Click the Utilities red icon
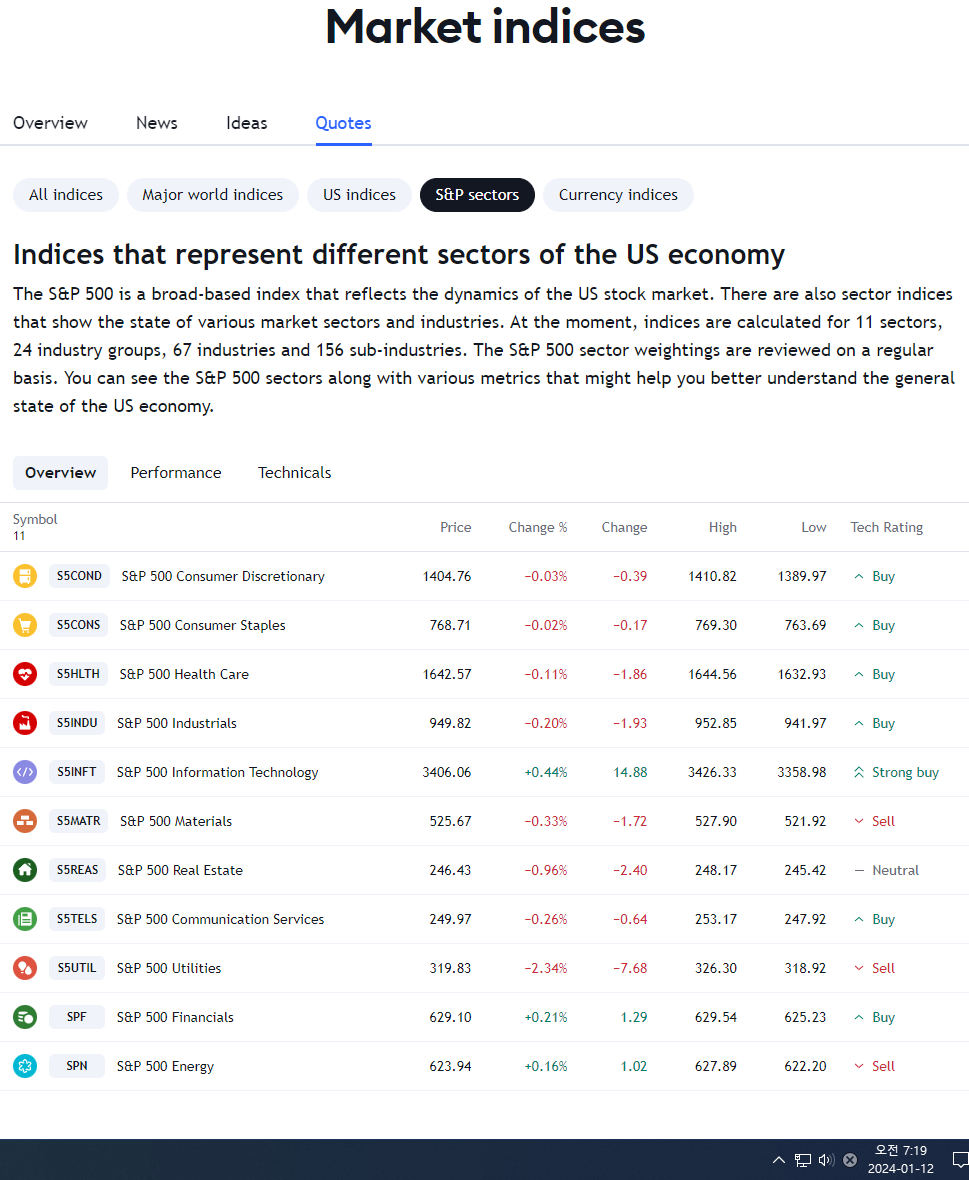This screenshot has width=969, height=1180. click(x=25, y=968)
